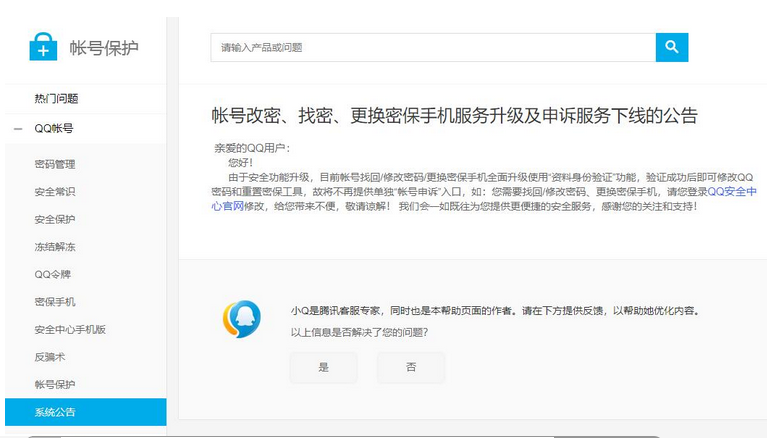Open the 密保手机 sidebar item
Screen dimensions: 767x438
[55, 302]
